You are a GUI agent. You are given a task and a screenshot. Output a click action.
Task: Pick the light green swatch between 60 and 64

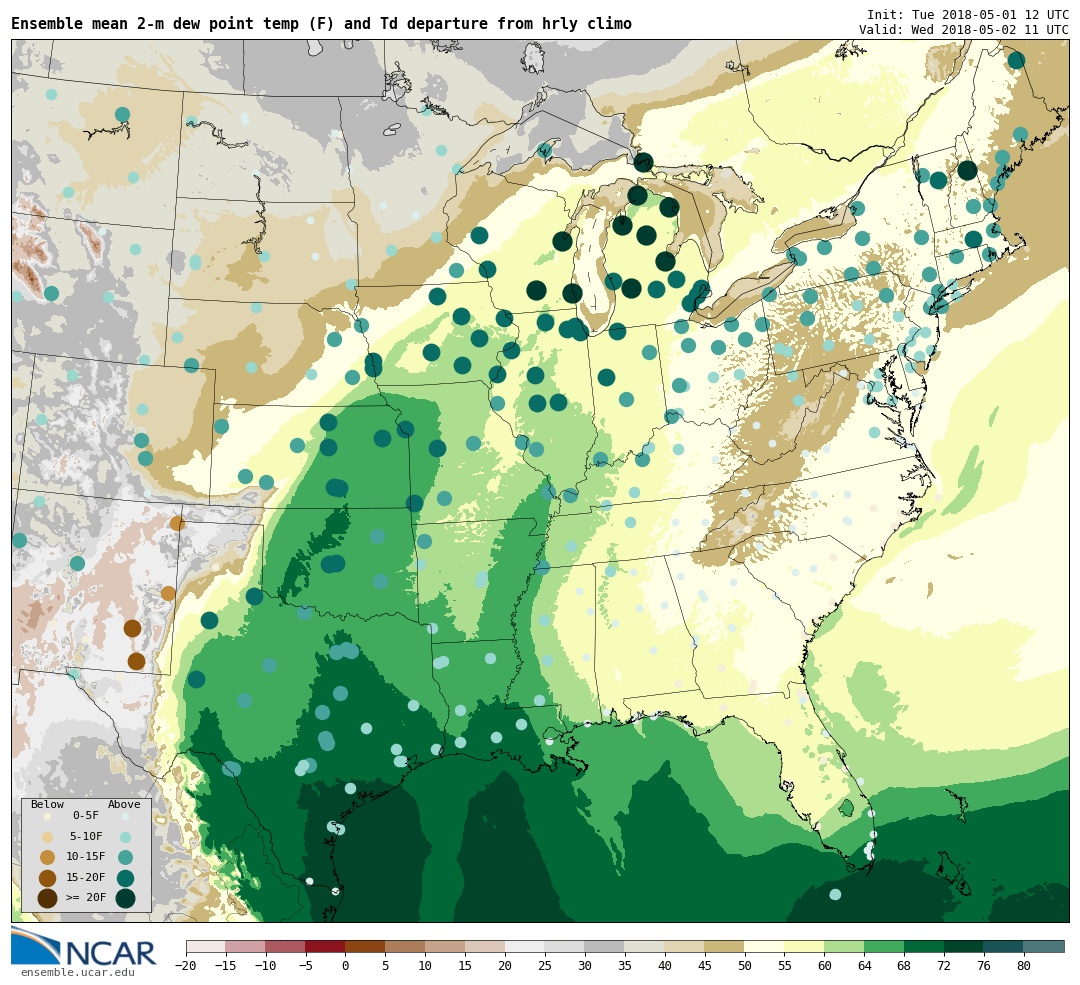[x=844, y=946]
